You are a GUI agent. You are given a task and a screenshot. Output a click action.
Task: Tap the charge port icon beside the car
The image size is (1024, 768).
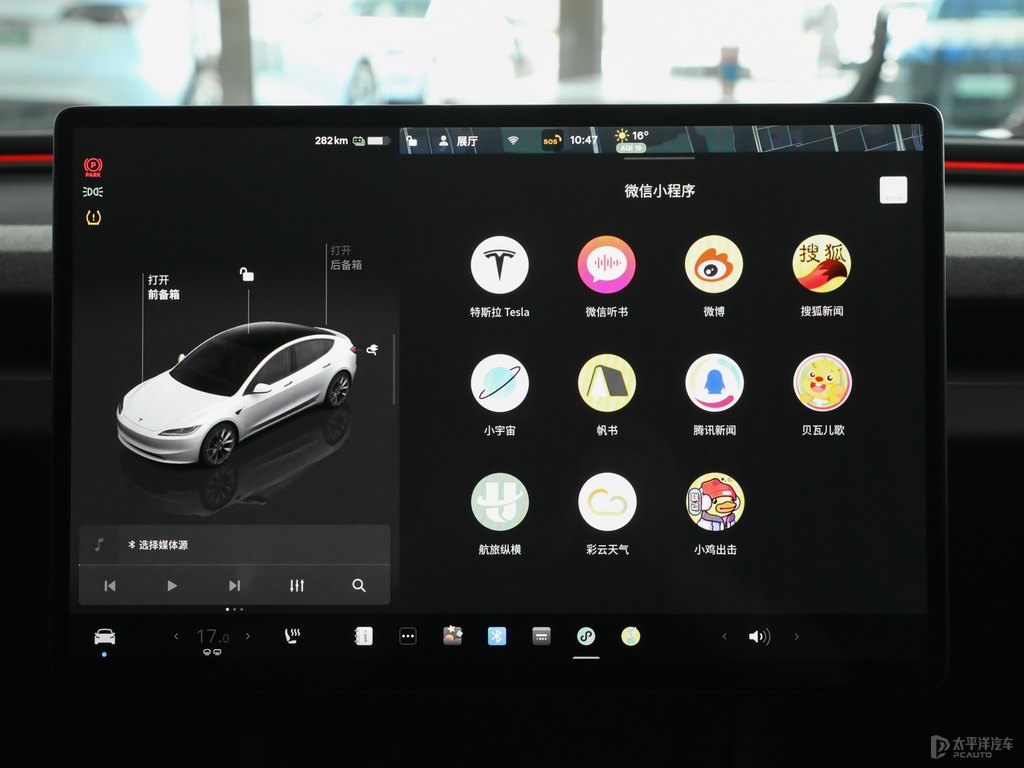pyautogui.click(x=372, y=349)
